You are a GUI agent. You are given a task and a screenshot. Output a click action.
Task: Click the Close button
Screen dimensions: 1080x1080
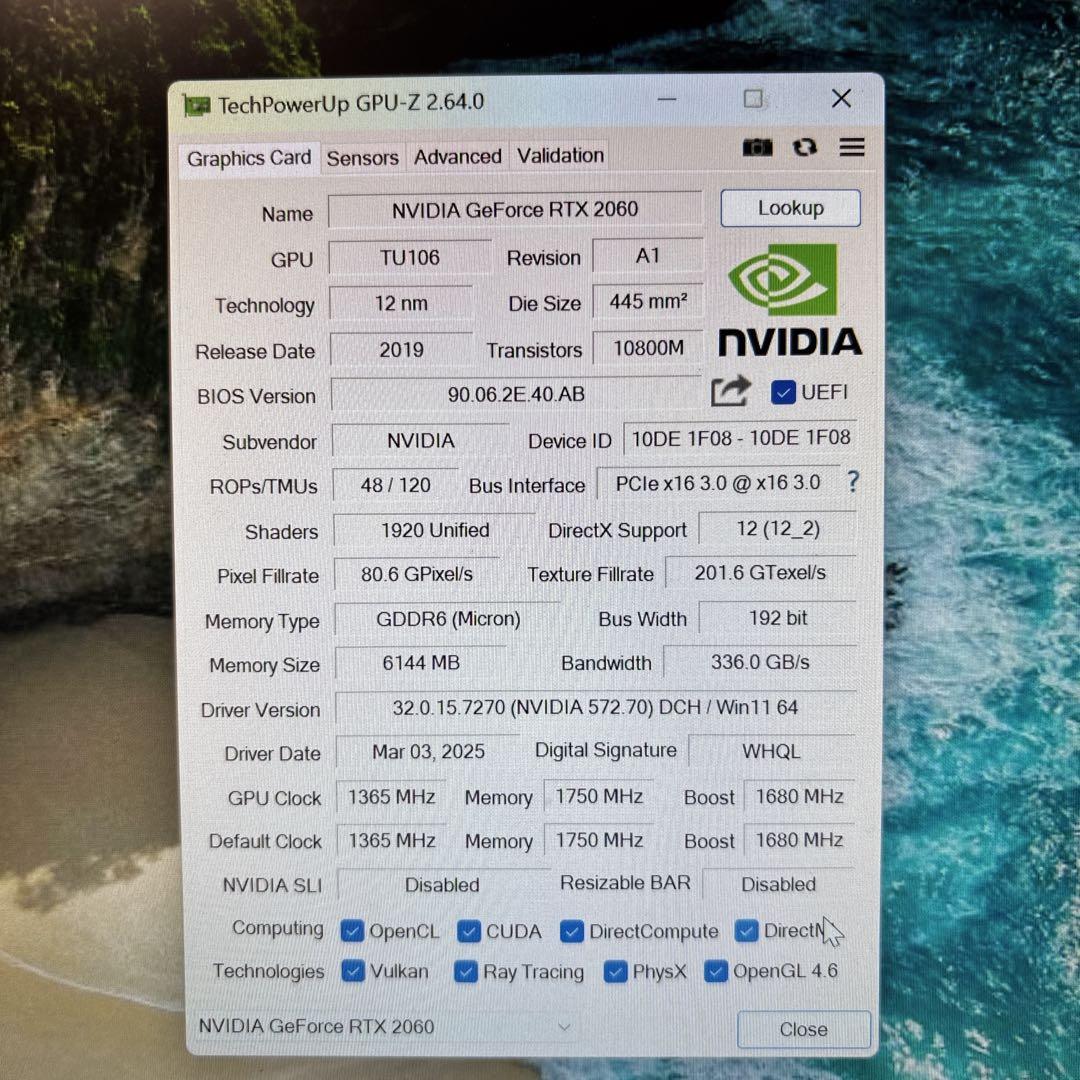coord(803,1029)
